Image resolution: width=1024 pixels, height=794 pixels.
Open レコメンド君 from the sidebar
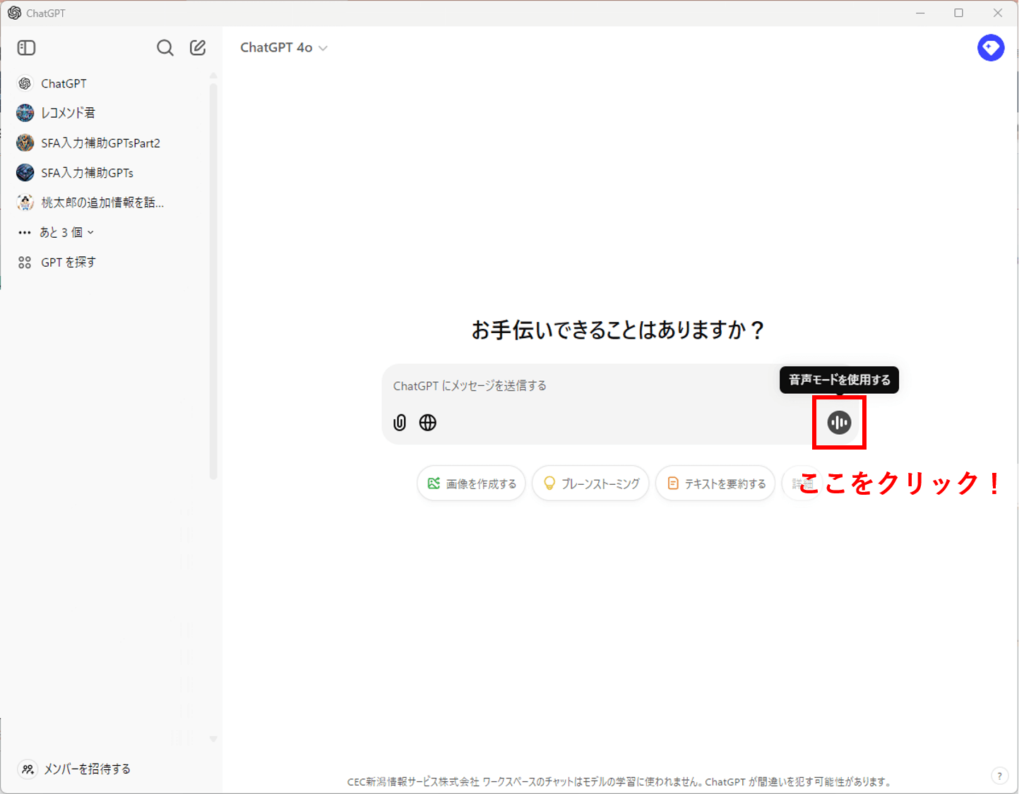point(68,113)
